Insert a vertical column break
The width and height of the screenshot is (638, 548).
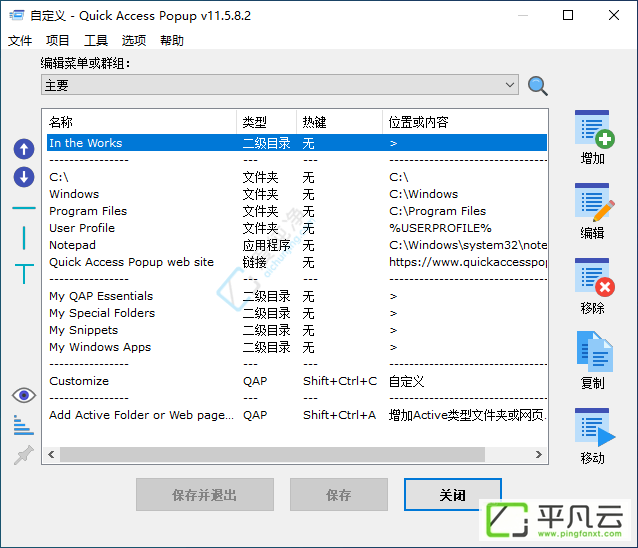24,238
